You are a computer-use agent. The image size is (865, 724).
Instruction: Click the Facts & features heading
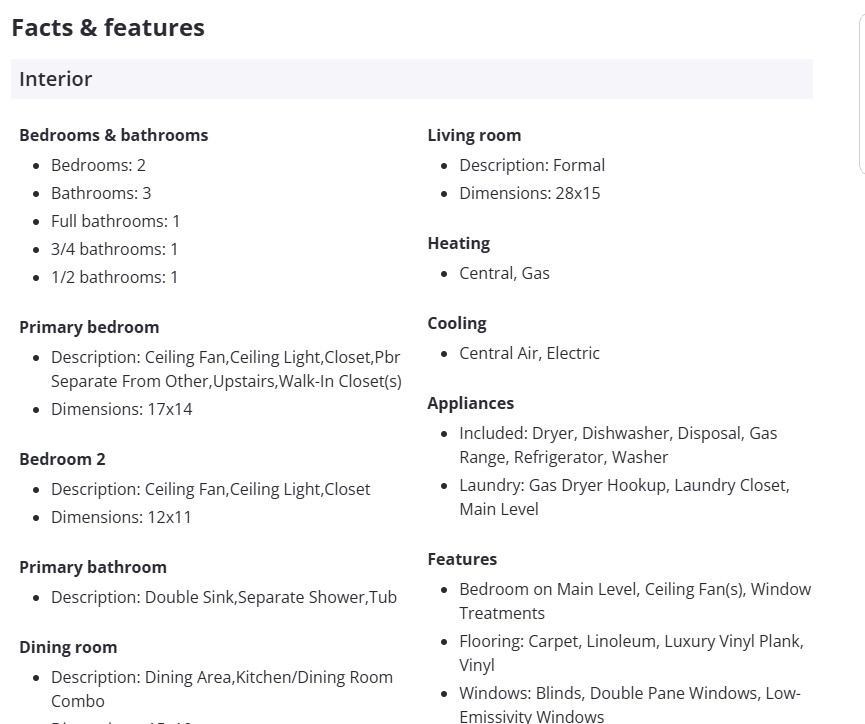pos(108,28)
